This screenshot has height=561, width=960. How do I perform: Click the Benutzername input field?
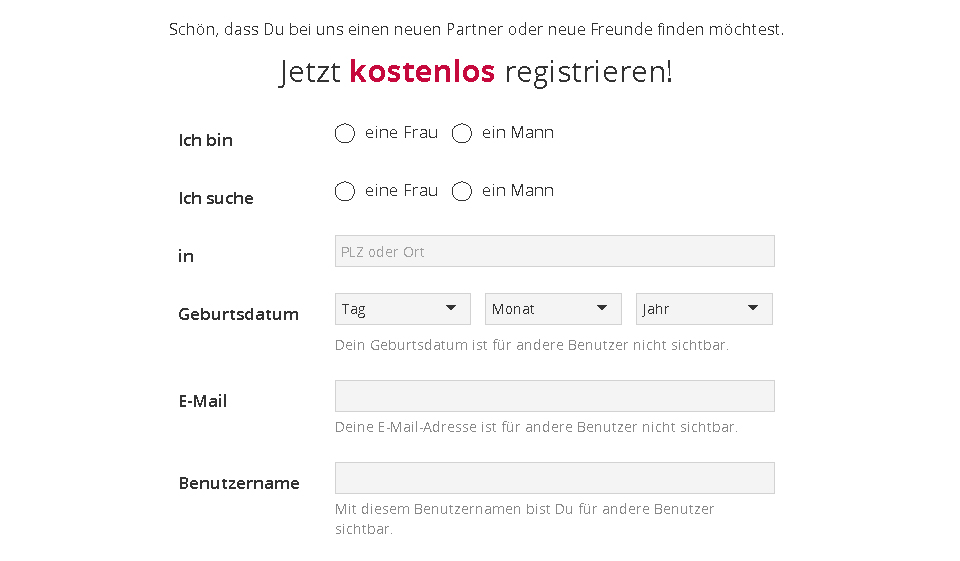[x=554, y=478]
